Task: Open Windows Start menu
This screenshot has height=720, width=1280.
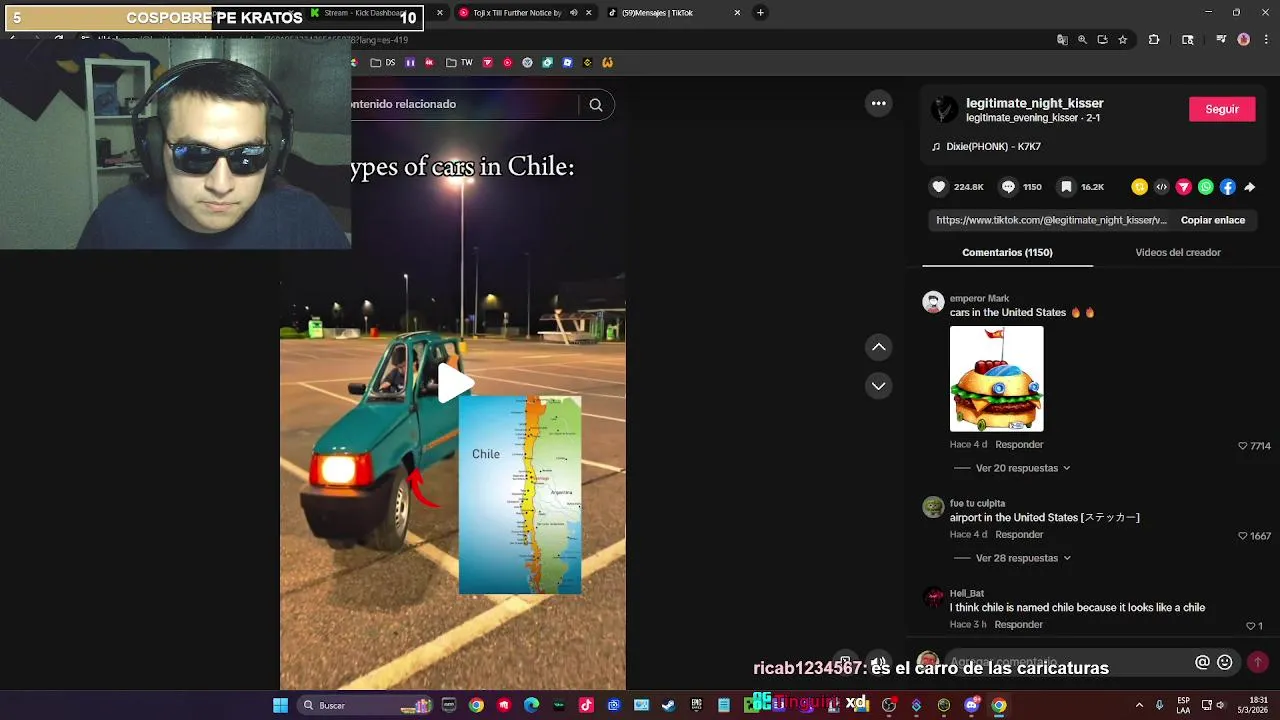Action: point(281,705)
